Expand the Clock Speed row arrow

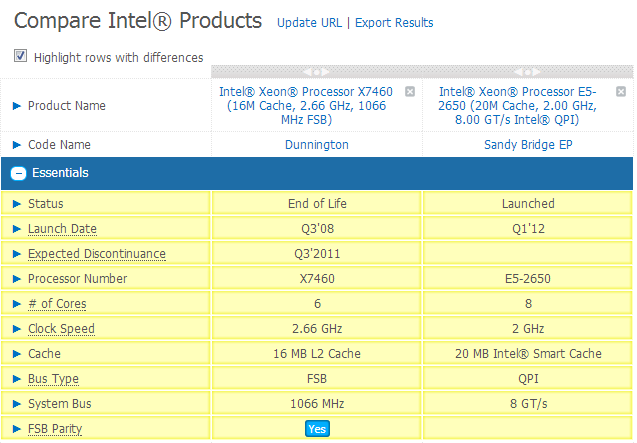17,329
